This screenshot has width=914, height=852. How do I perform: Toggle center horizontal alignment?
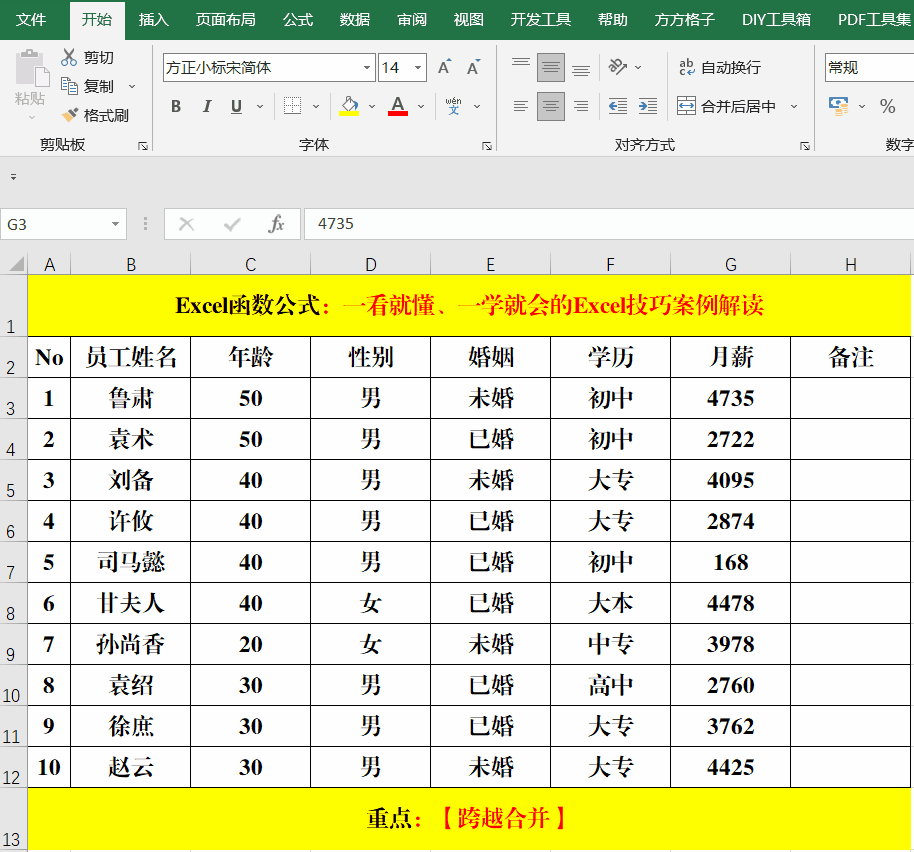550,106
